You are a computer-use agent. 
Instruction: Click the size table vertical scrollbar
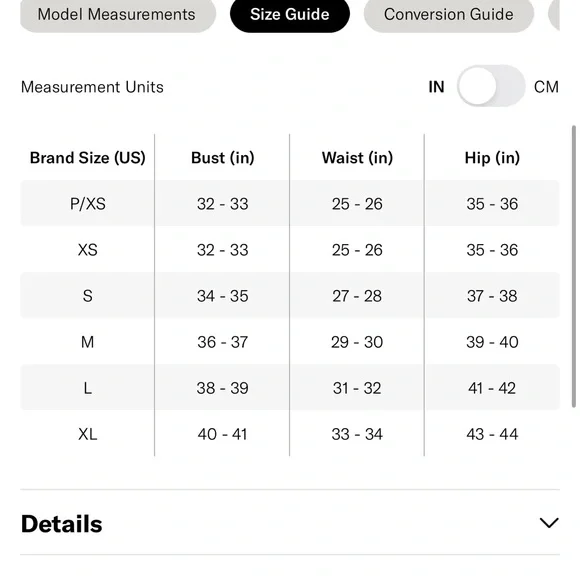[x=574, y=266]
